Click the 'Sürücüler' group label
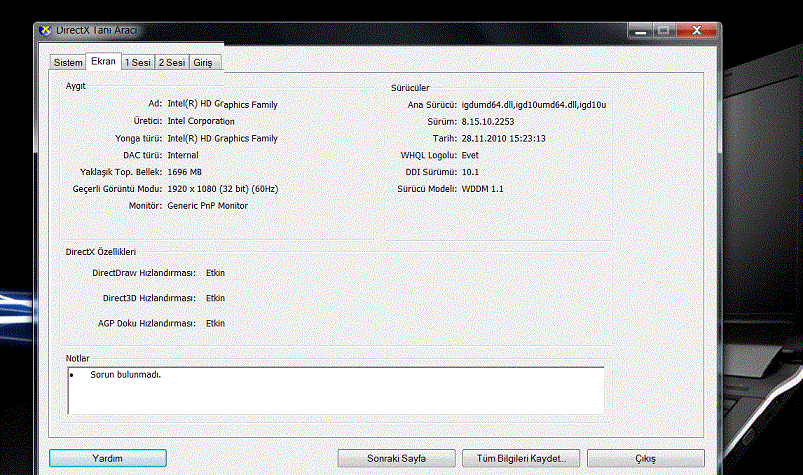803x475 pixels. [410, 88]
